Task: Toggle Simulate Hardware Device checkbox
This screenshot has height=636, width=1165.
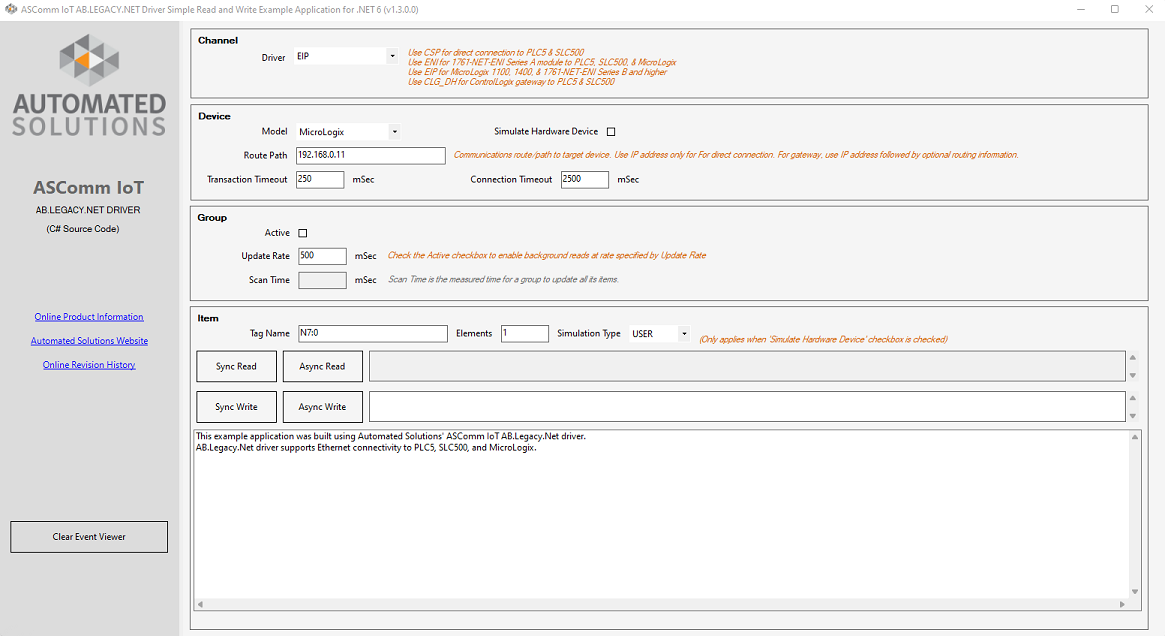Action: [x=611, y=132]
